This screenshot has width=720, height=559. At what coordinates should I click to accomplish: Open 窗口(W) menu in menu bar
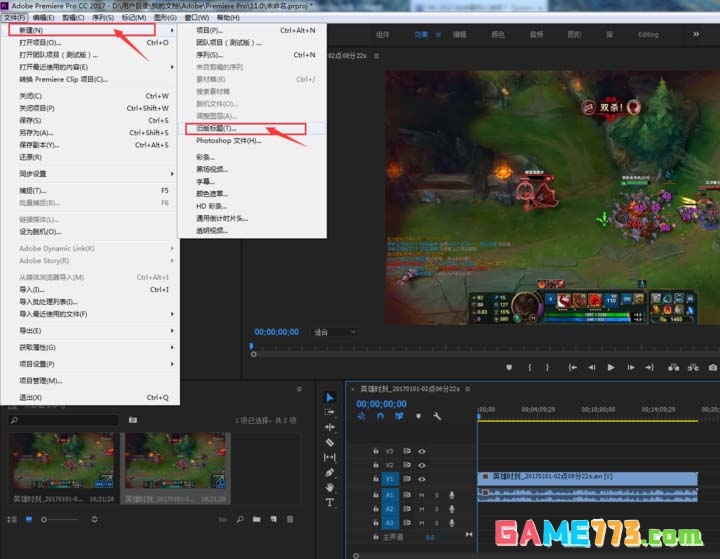coord(197,17)
